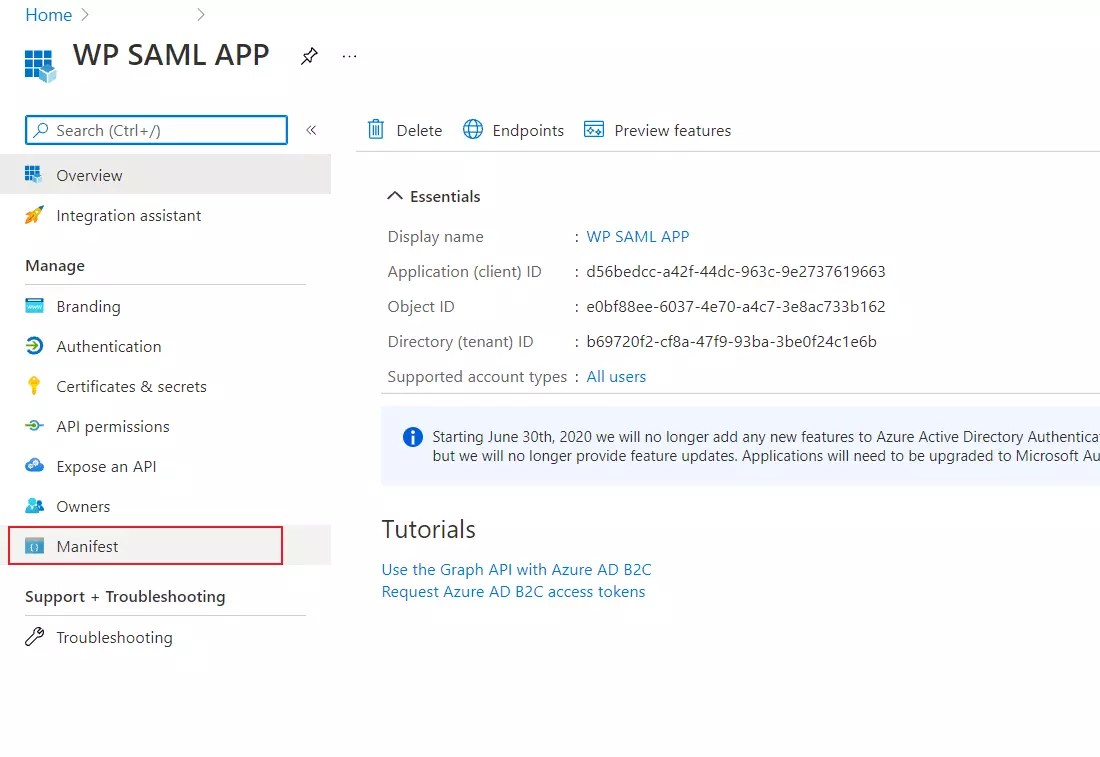Open the Branding settings page

click(x=86, y=306)
